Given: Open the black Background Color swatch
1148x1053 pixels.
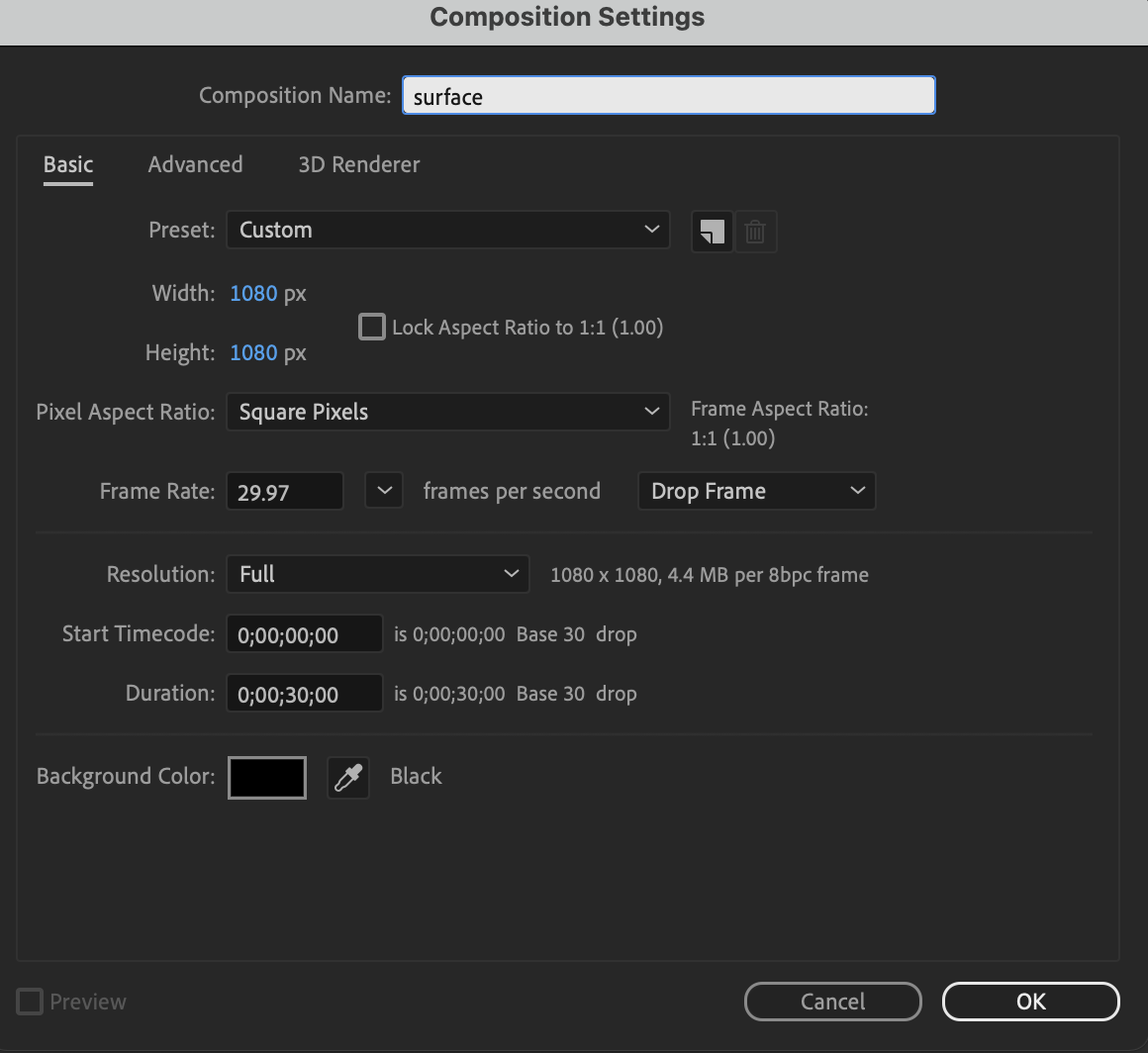Looking at the screenshot, I should (x=266, y=777).
